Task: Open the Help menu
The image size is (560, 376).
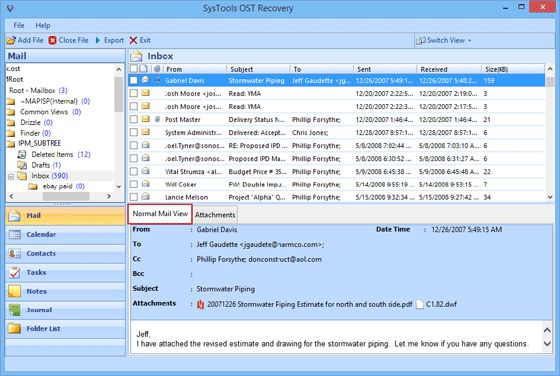Action: [x=42, y=25]
